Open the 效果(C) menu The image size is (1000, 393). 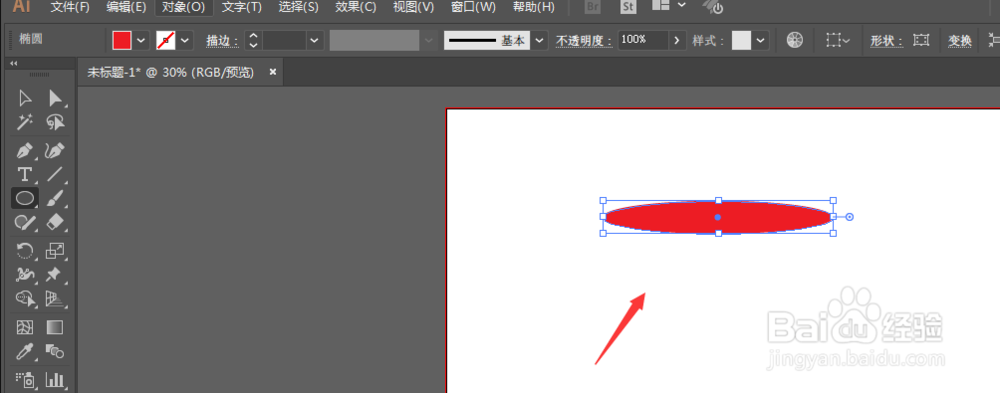pos(355,7)
